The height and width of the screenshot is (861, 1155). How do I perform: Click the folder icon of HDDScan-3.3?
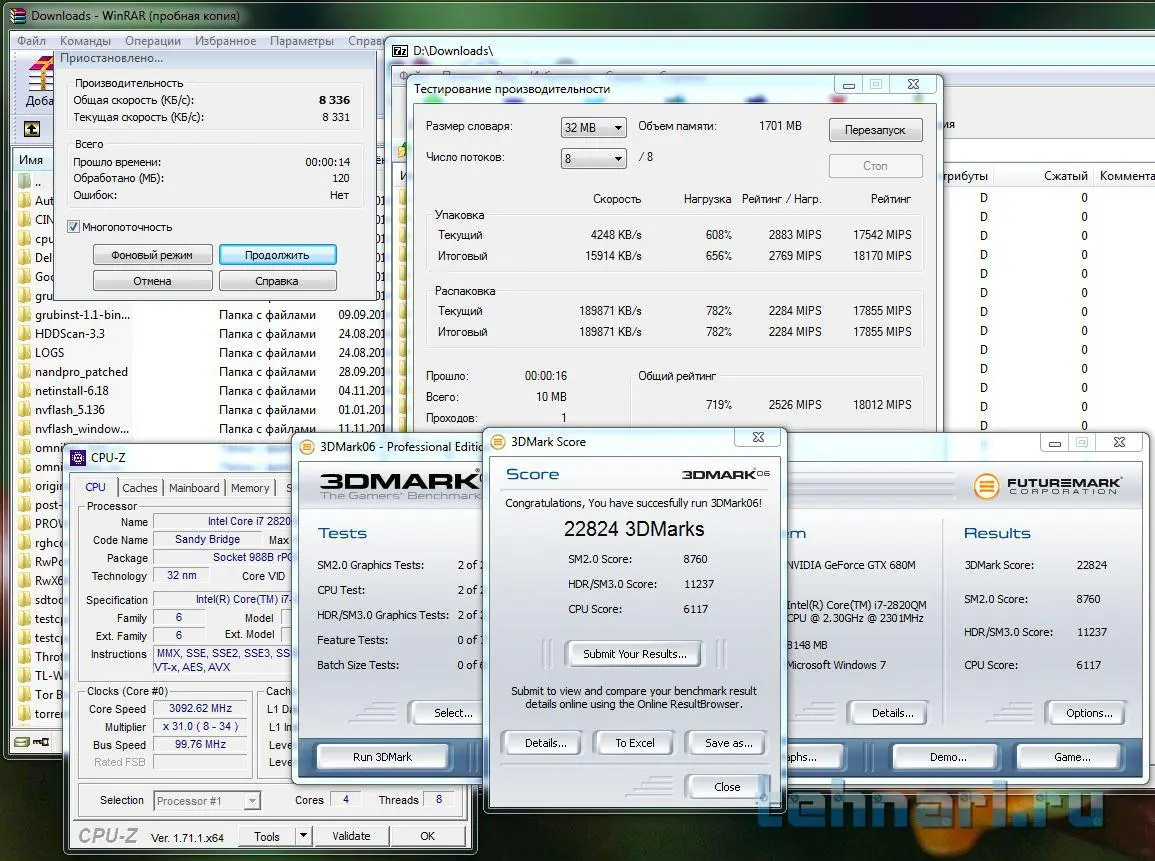pyautogui.click(x=25, y=334)
